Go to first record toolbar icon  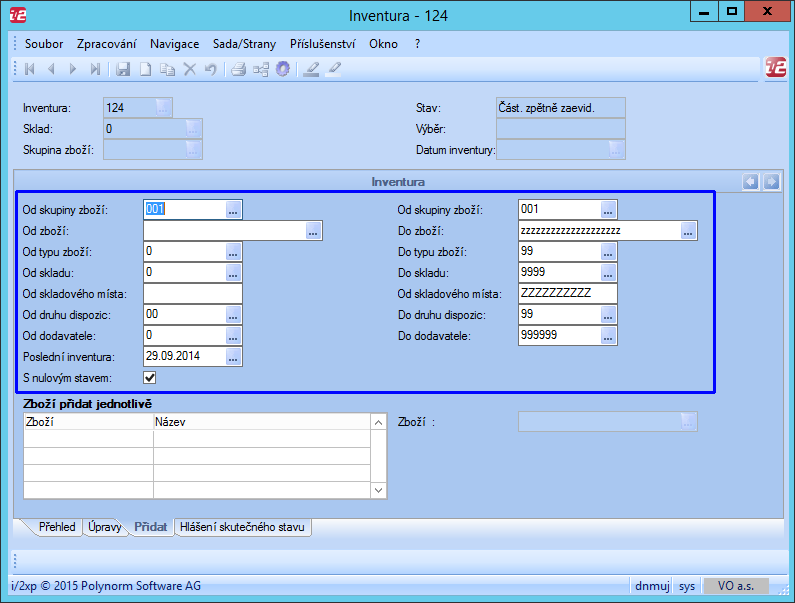[x=29, y=69]
